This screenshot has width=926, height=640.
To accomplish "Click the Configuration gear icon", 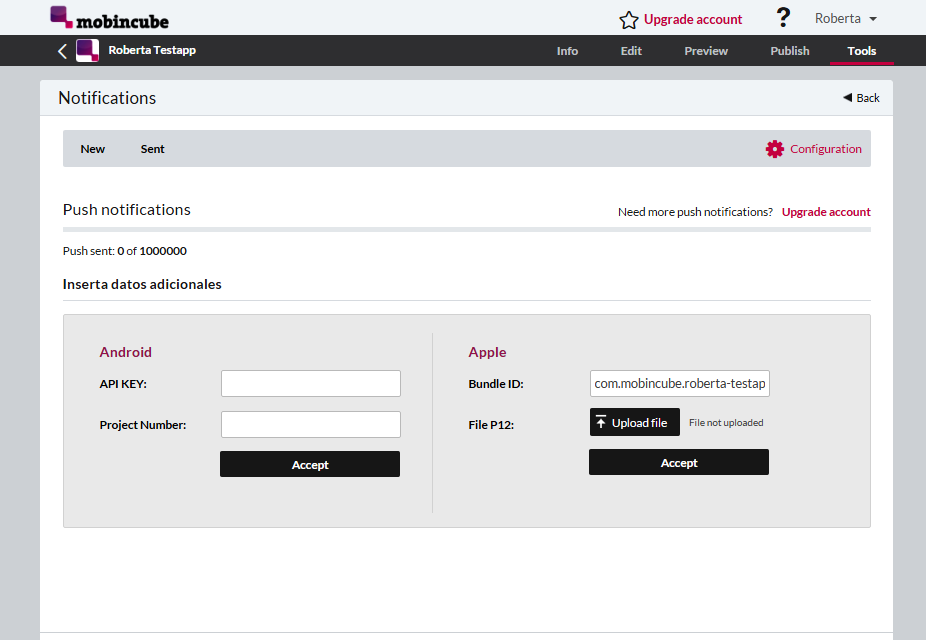I will point(774,149).
